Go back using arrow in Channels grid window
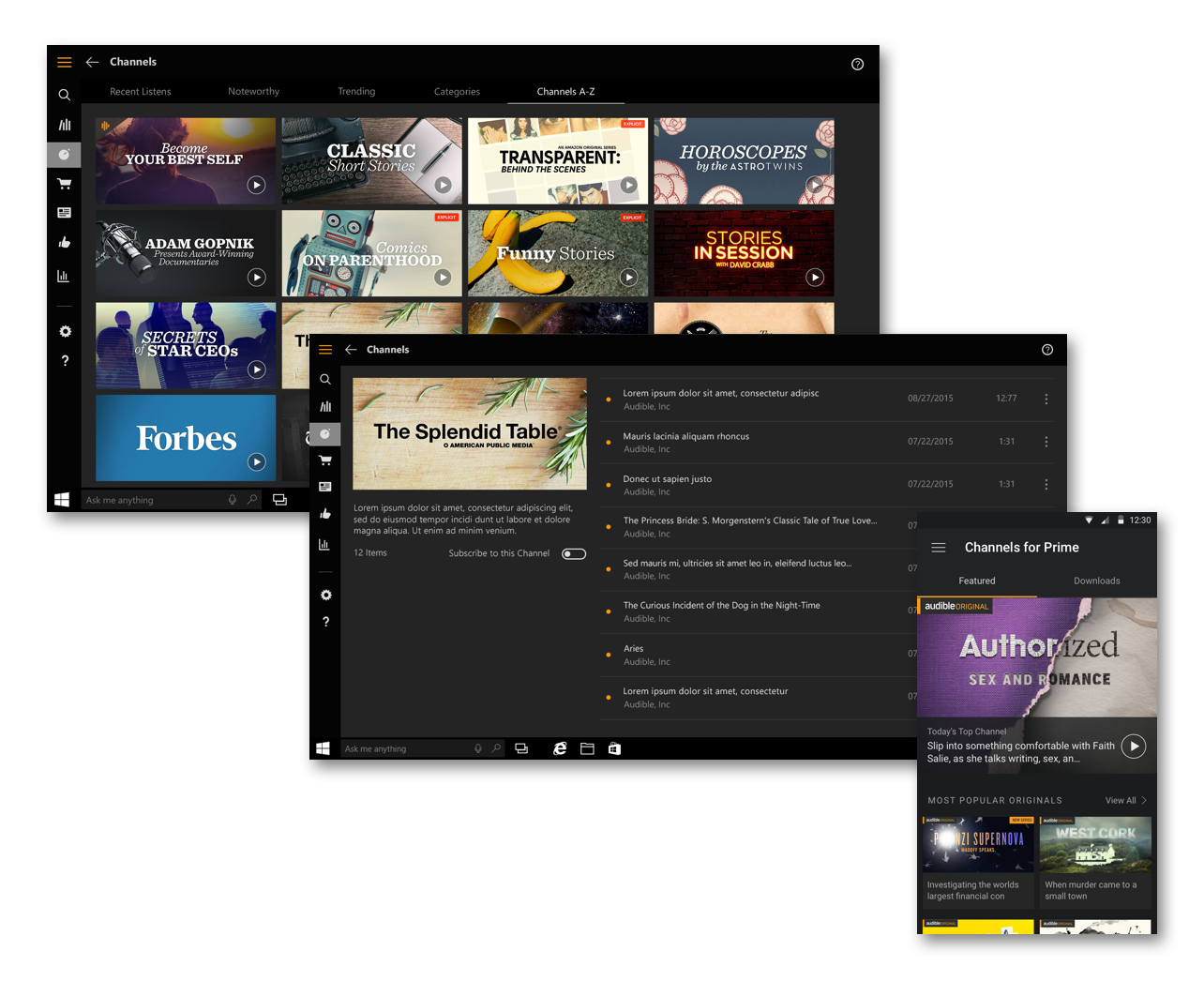This screenshot has height=981, width=1204. tap(92, 62)
